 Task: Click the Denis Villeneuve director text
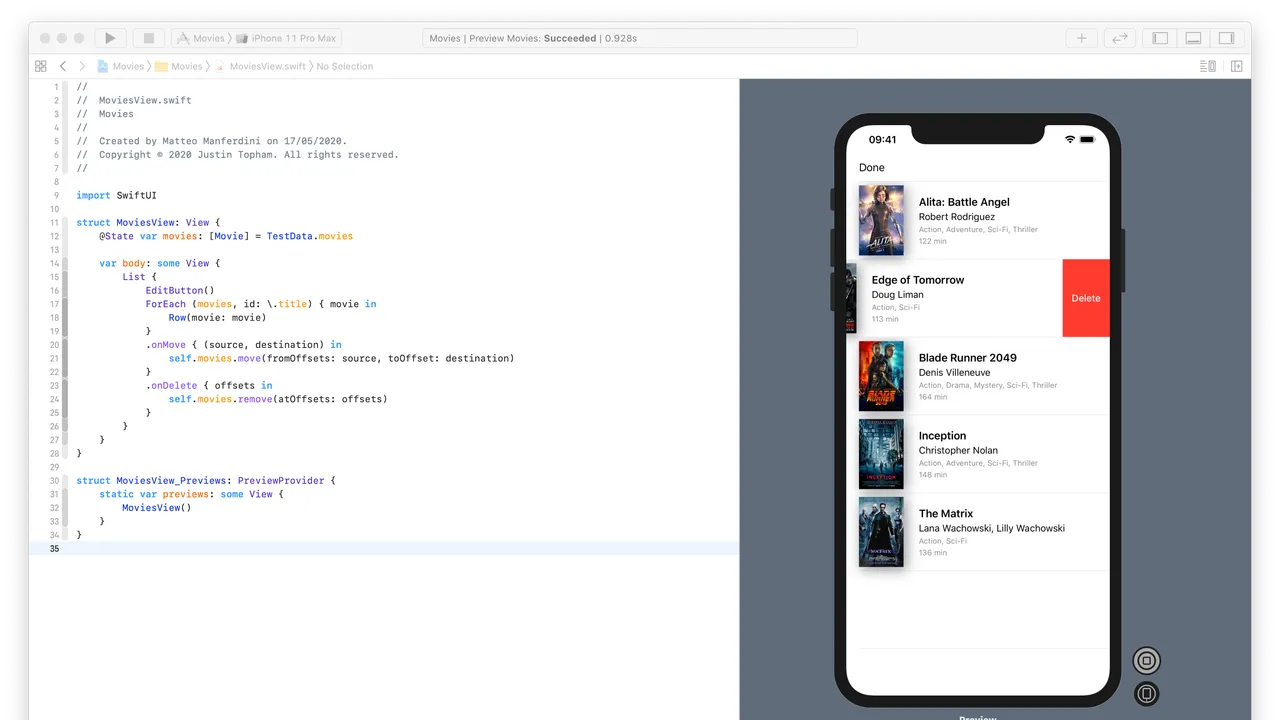(x=954, y=372)
